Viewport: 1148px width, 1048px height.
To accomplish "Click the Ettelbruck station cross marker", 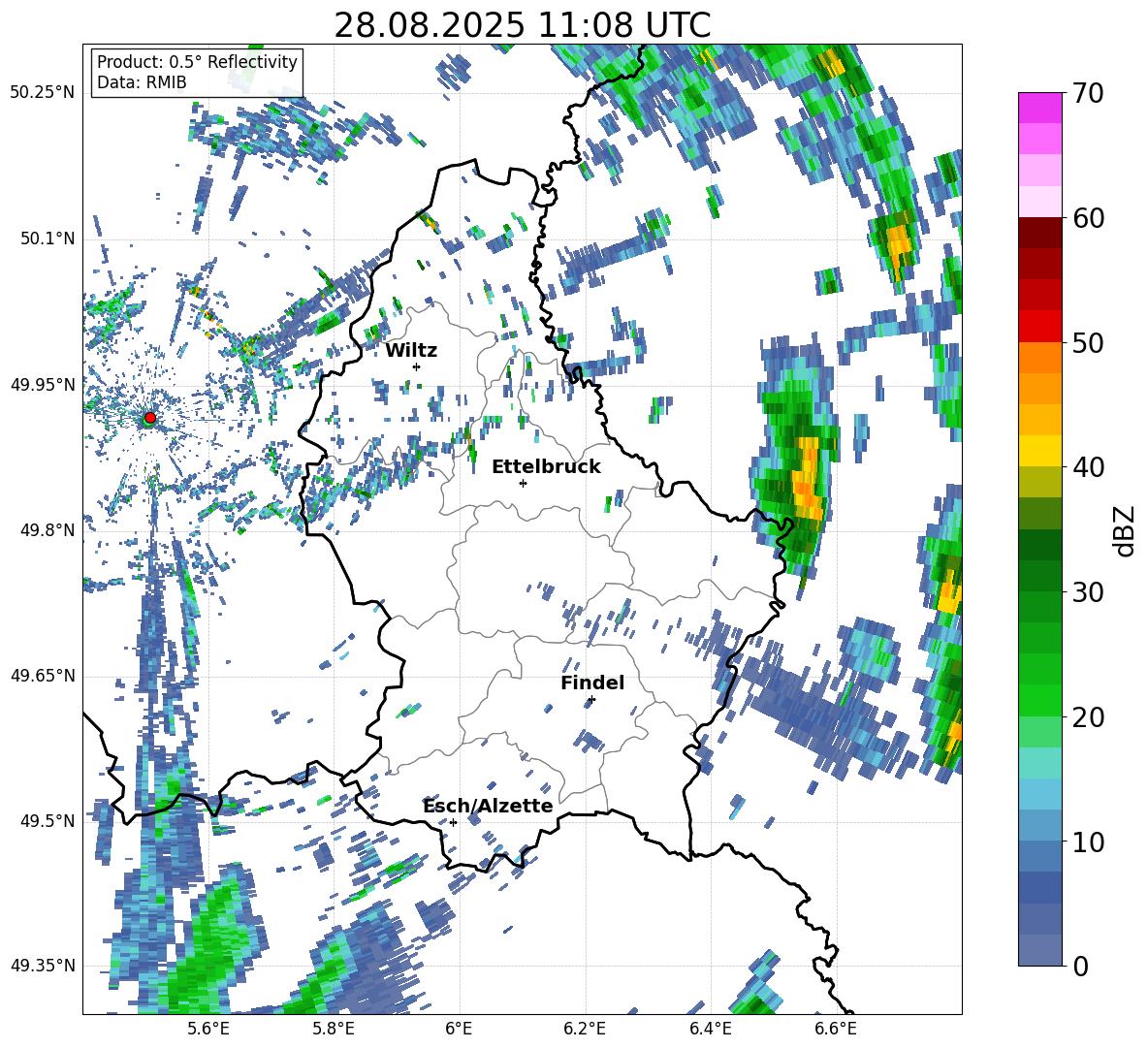I will coord(523,483).
